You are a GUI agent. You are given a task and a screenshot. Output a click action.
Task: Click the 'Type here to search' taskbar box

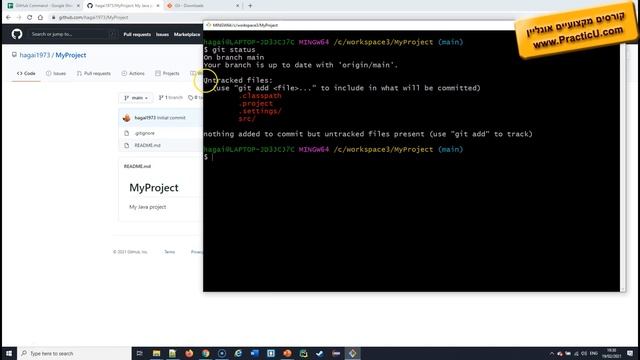pyautogui.click(x=75, y=353)
